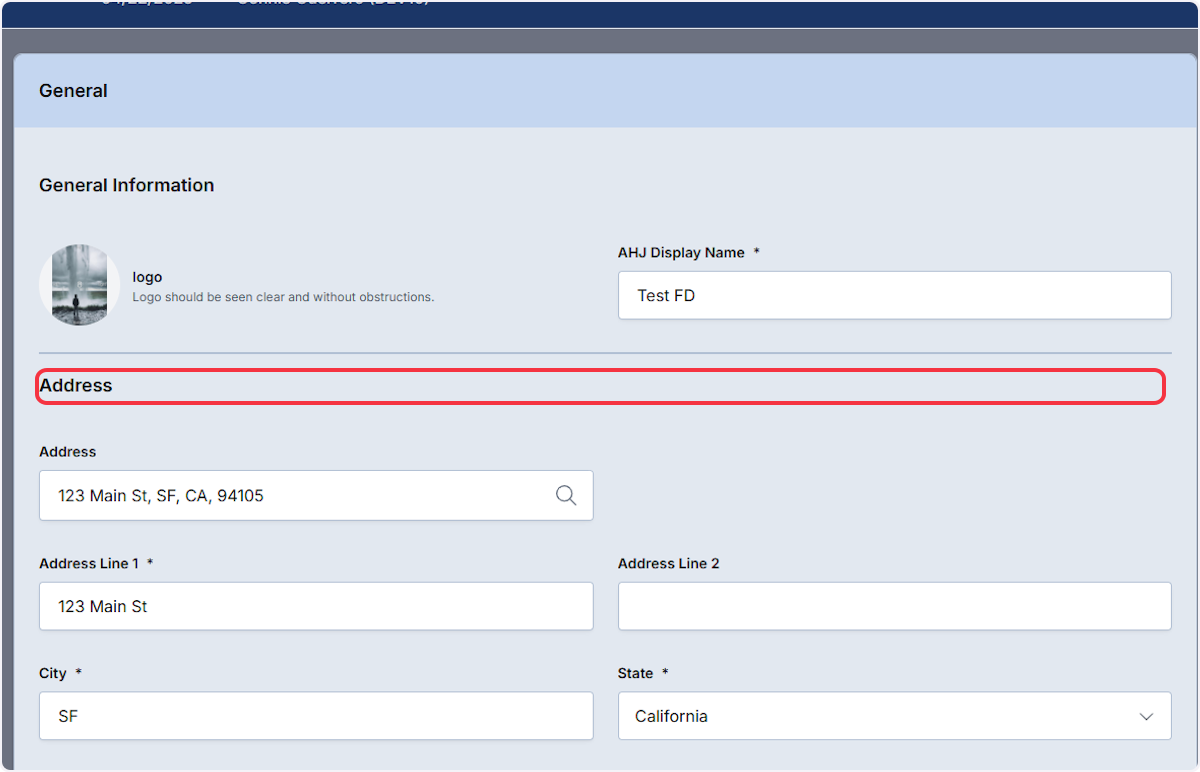Click the Address search input field
Viewport: 1200px width, 772px height.
(x=316, y=495)
